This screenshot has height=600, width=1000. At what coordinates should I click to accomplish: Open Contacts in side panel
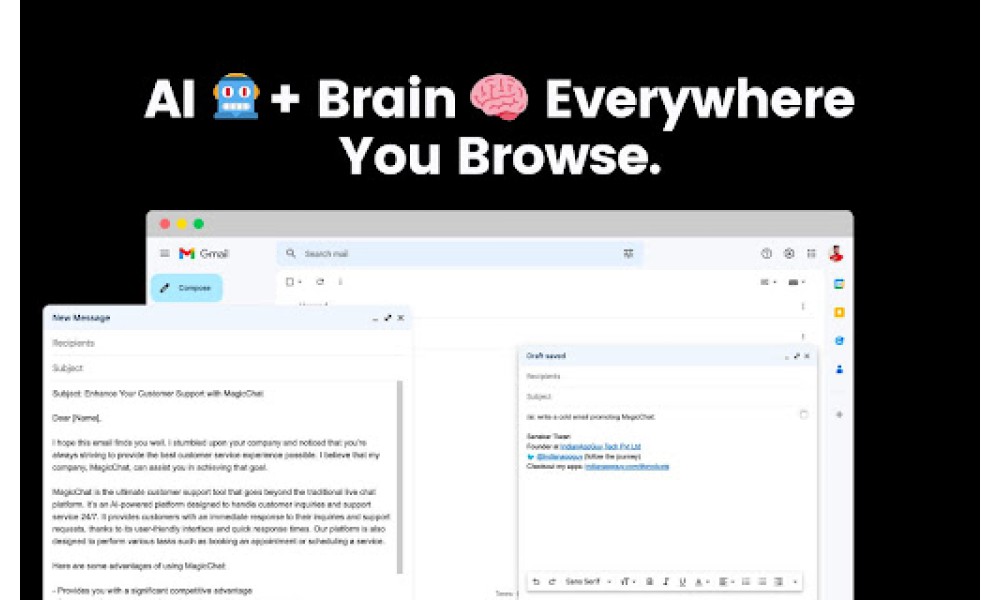[x=839, y=369]
